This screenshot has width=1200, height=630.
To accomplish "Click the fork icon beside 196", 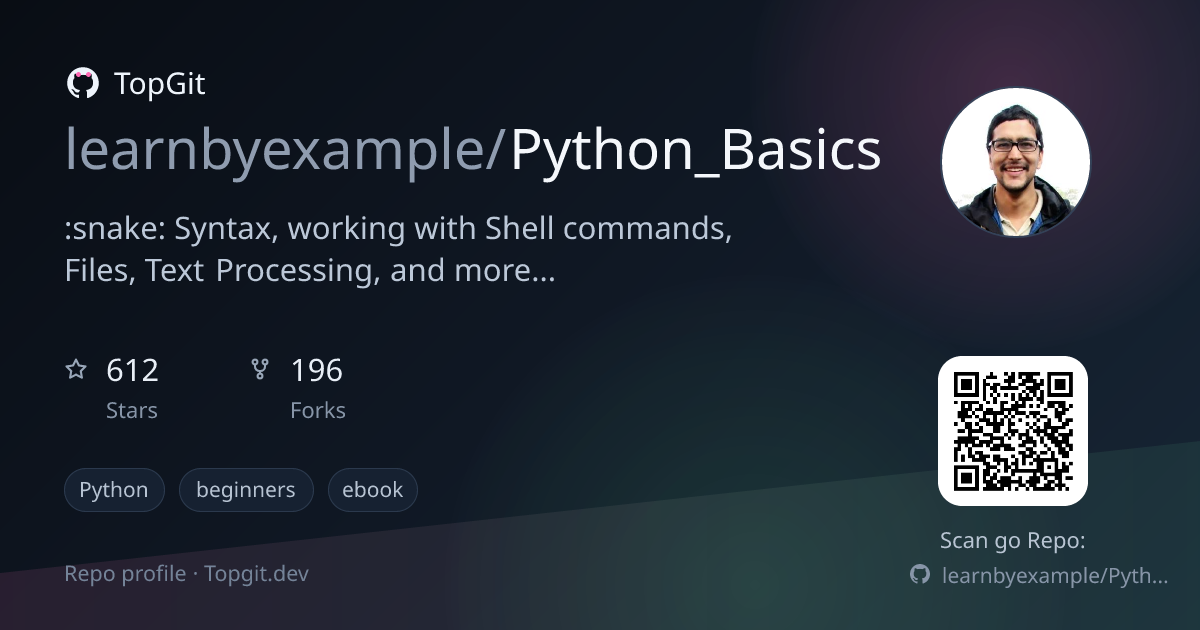I will point(260,371).
